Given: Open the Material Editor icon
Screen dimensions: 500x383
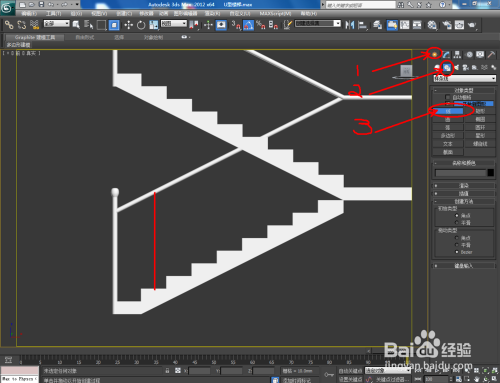Looking at the screenshot, I should (432, 25).
